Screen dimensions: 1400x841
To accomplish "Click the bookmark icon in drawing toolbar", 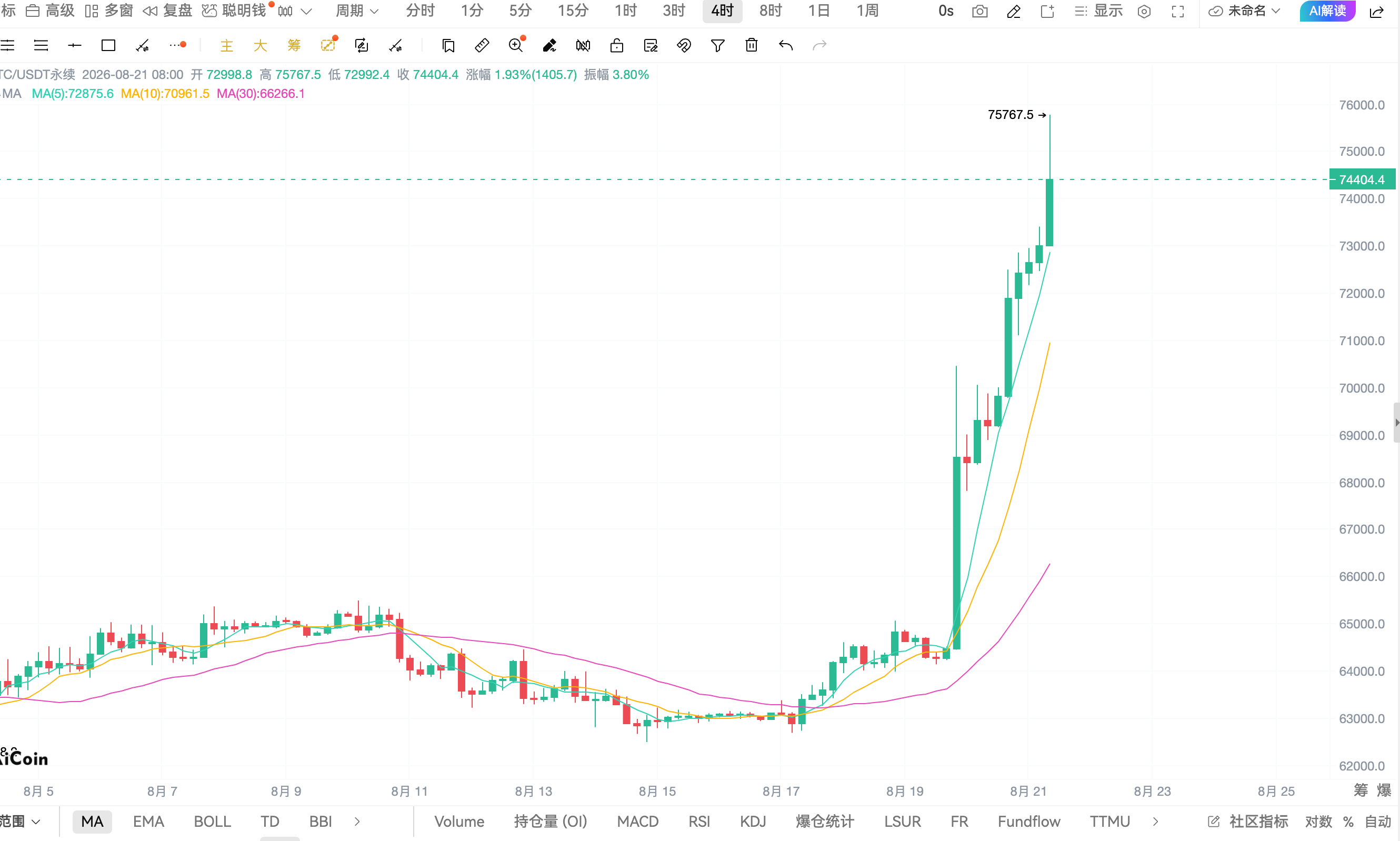I will click(x=448, y=45).
